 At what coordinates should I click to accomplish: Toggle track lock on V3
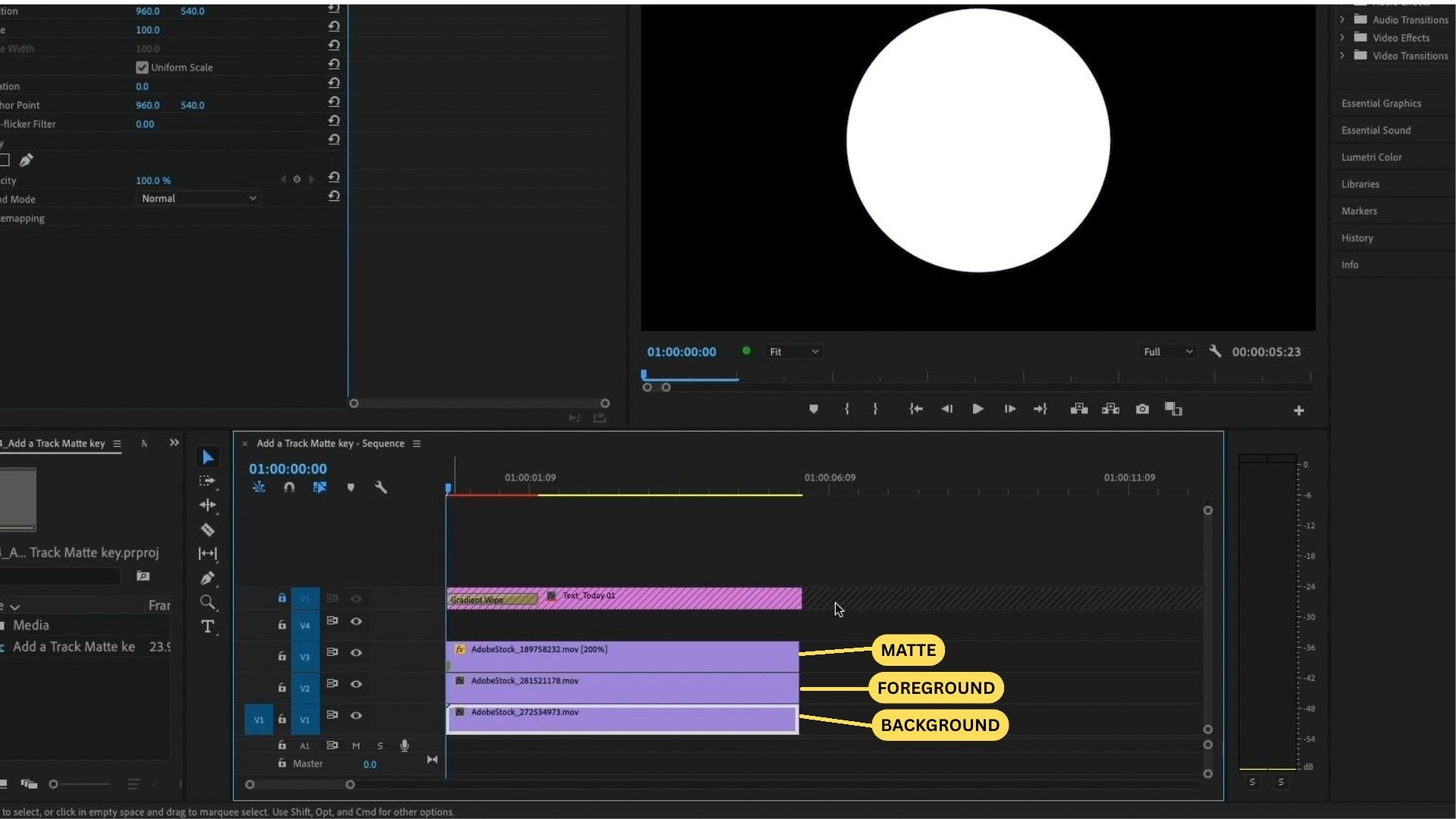pyautogui.click(x=281, y=656)
